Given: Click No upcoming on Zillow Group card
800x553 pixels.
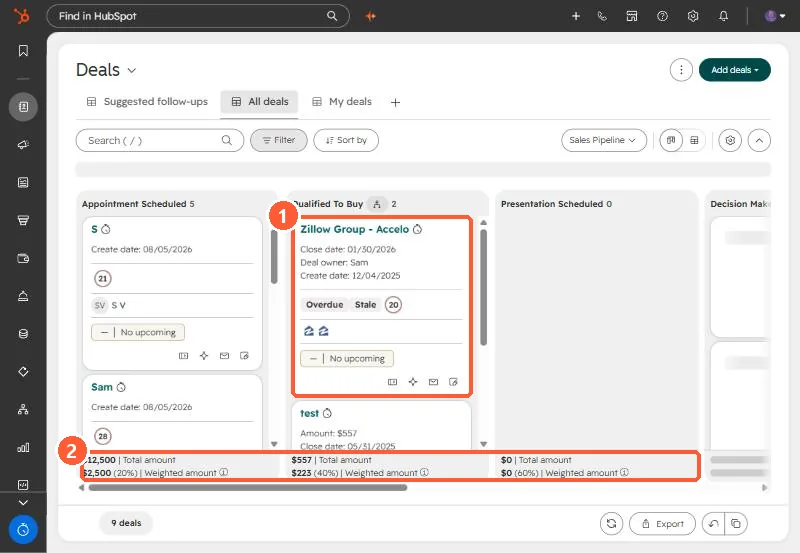Looking at the screenshot, I should click(x=347, y=359).
